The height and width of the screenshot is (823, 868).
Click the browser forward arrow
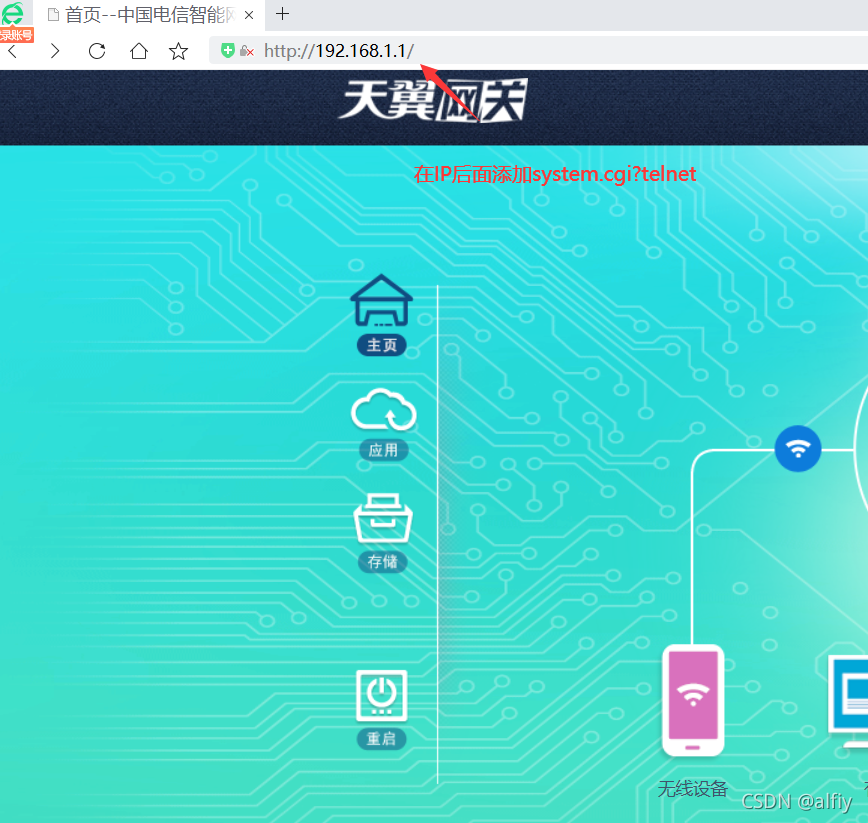click(x=54, y=51)
